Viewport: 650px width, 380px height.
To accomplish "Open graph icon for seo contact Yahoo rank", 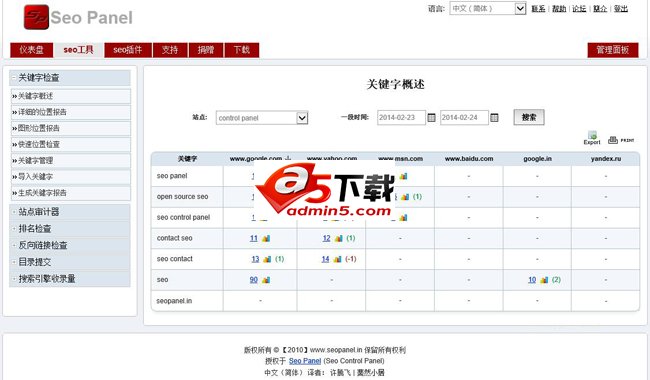I will click(337, 259).
